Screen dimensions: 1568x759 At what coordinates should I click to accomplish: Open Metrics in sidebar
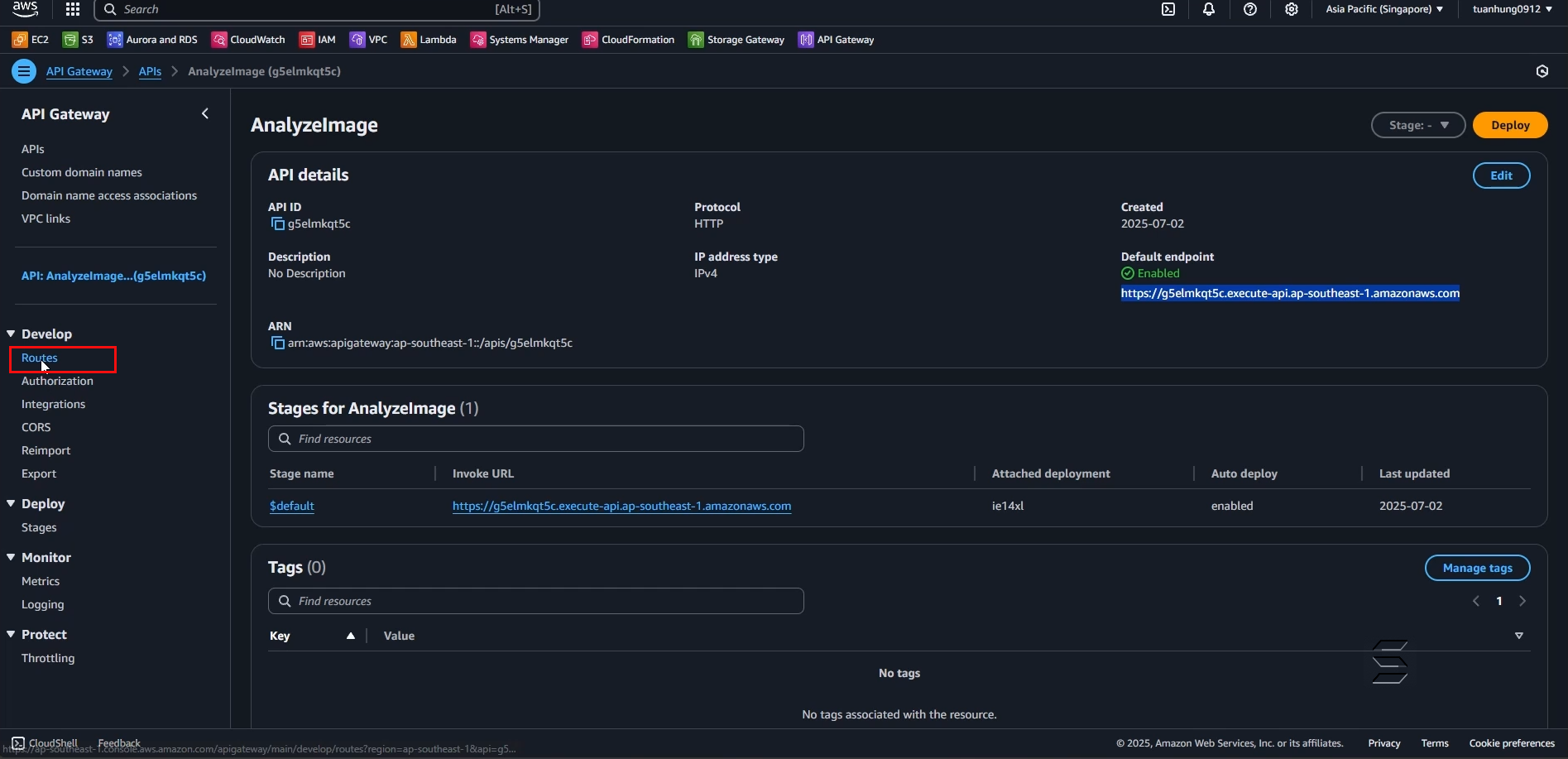coord(41,581)
